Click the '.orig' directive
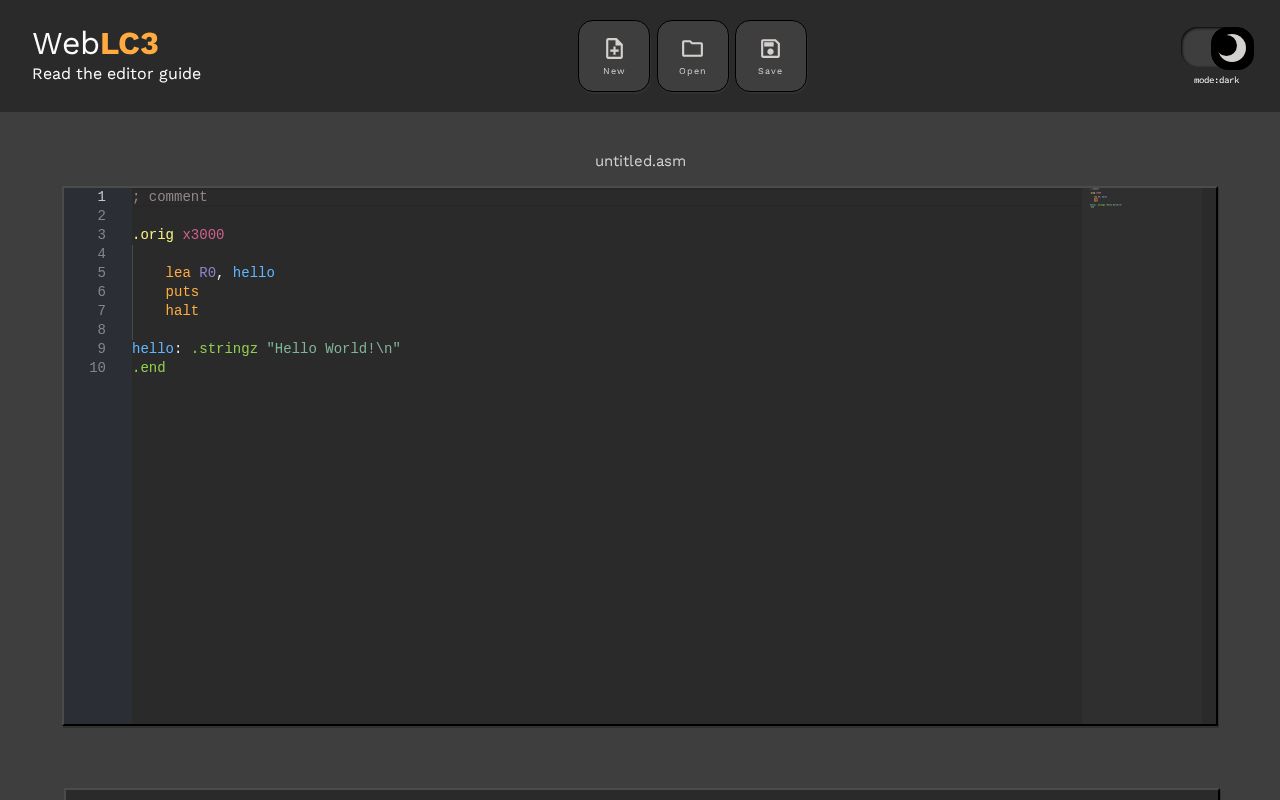 [x=153, y=235]
